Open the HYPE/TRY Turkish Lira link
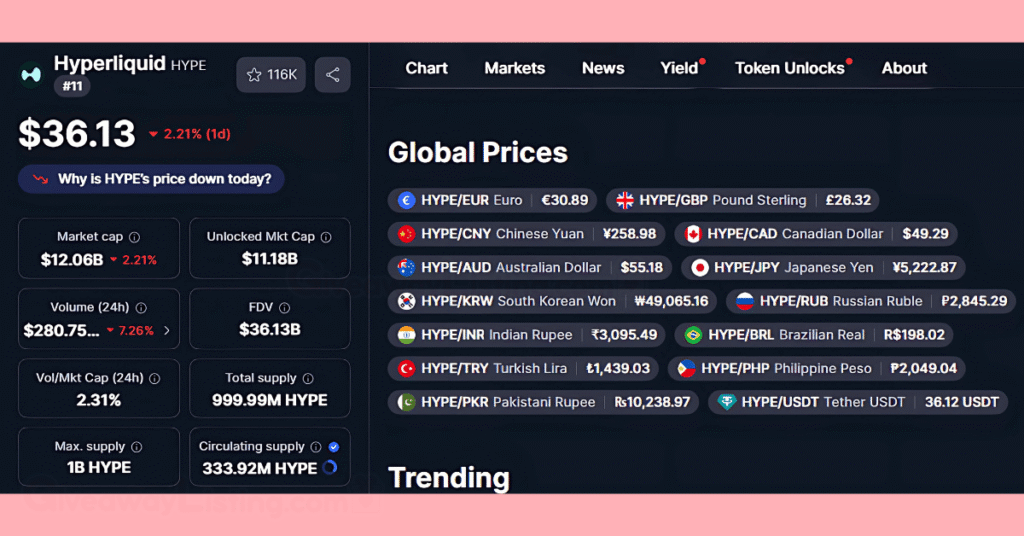The width and height of the screenshot is (1024, 536). 523,369
